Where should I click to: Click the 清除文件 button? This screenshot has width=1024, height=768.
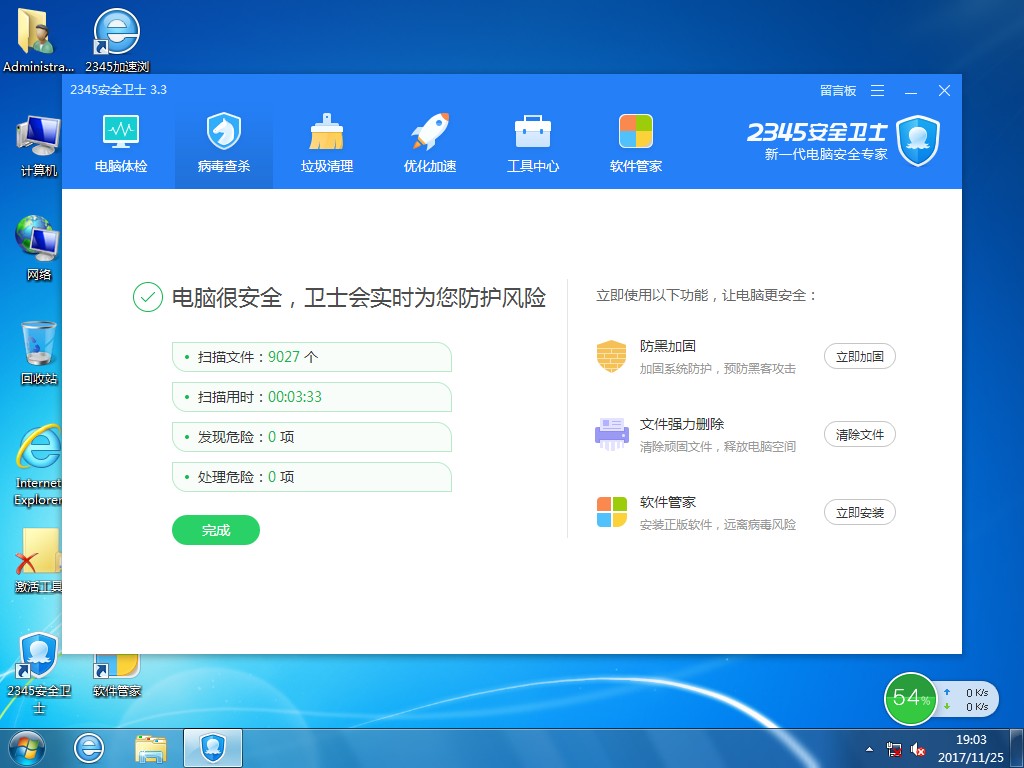pos(859,434)
